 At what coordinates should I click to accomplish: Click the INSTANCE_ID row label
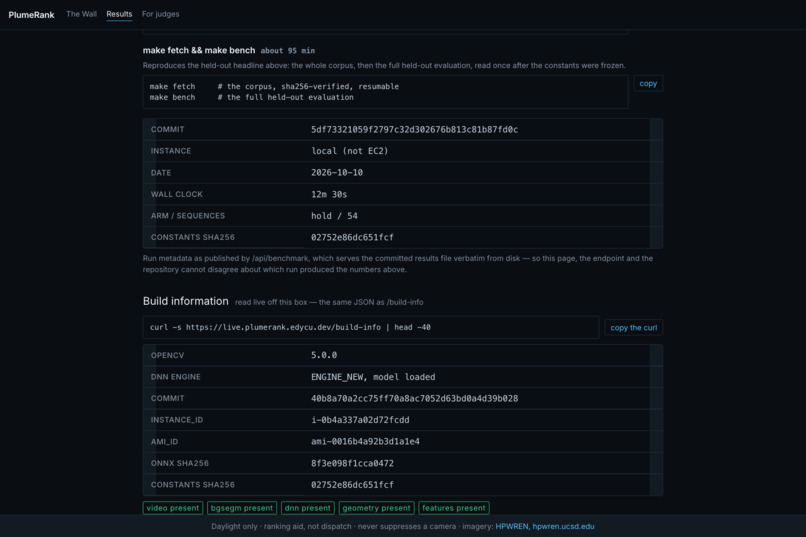177,420
